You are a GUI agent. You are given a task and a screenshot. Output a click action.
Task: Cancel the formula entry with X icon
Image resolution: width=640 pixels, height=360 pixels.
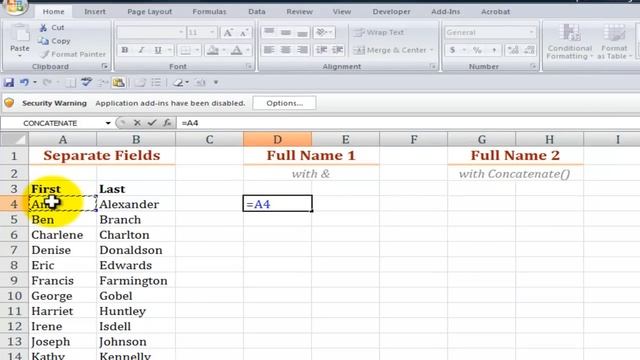pyautogui.click(x=138, y=123)
